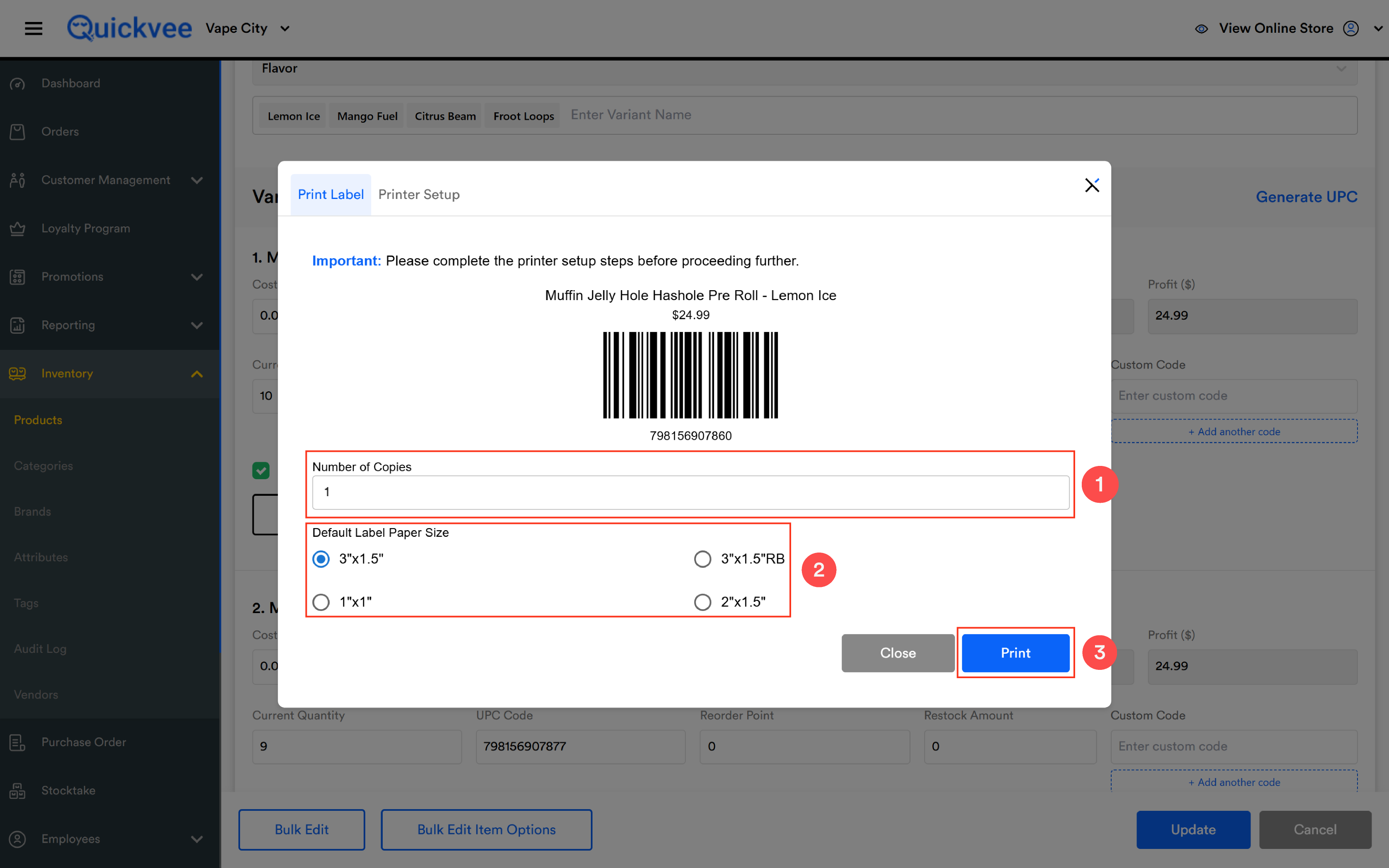
Task: Expand Employees submenu chevron
Action: coord(197,839)
